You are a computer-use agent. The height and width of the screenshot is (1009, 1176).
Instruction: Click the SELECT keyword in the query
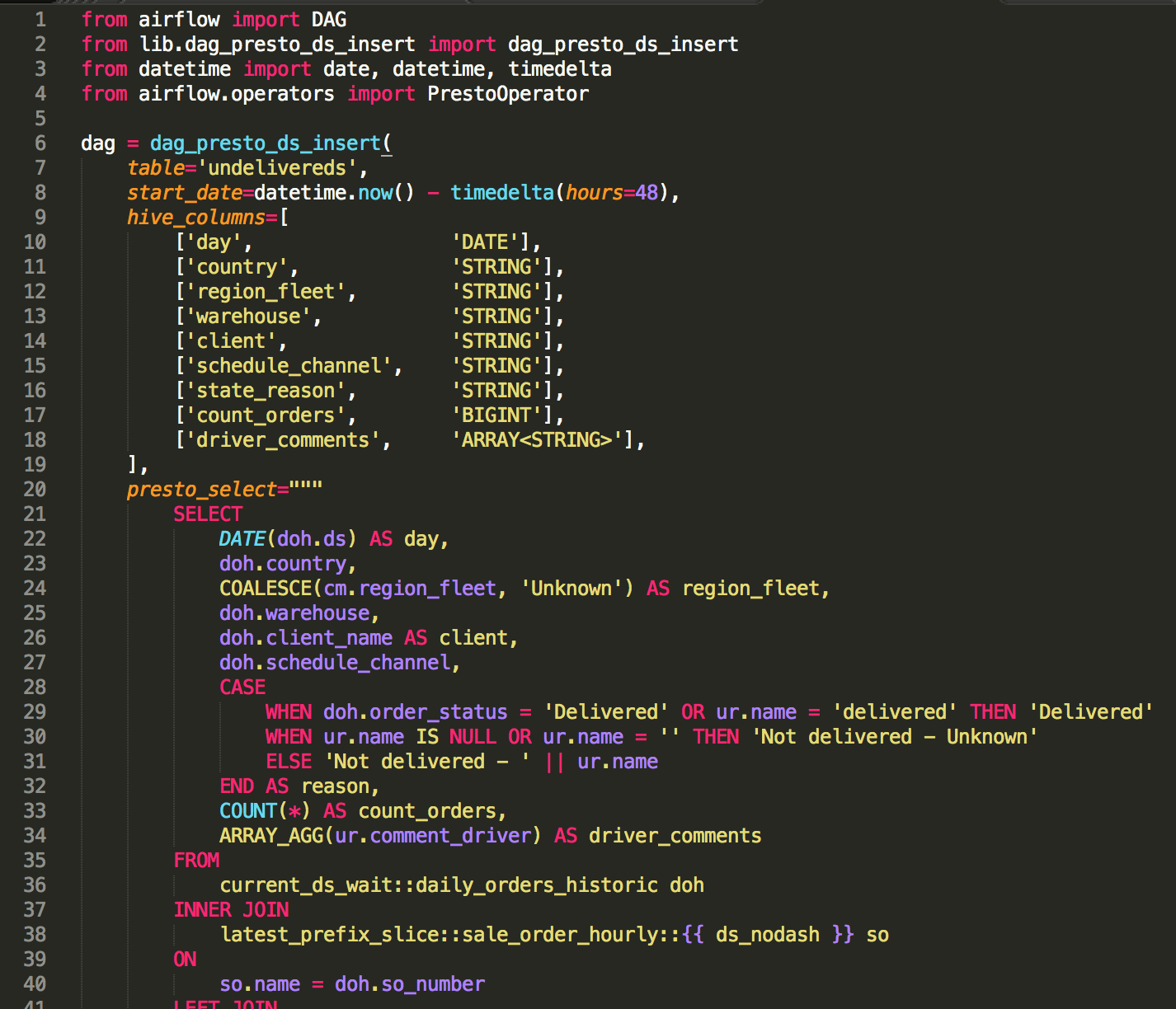coord(208,514)
